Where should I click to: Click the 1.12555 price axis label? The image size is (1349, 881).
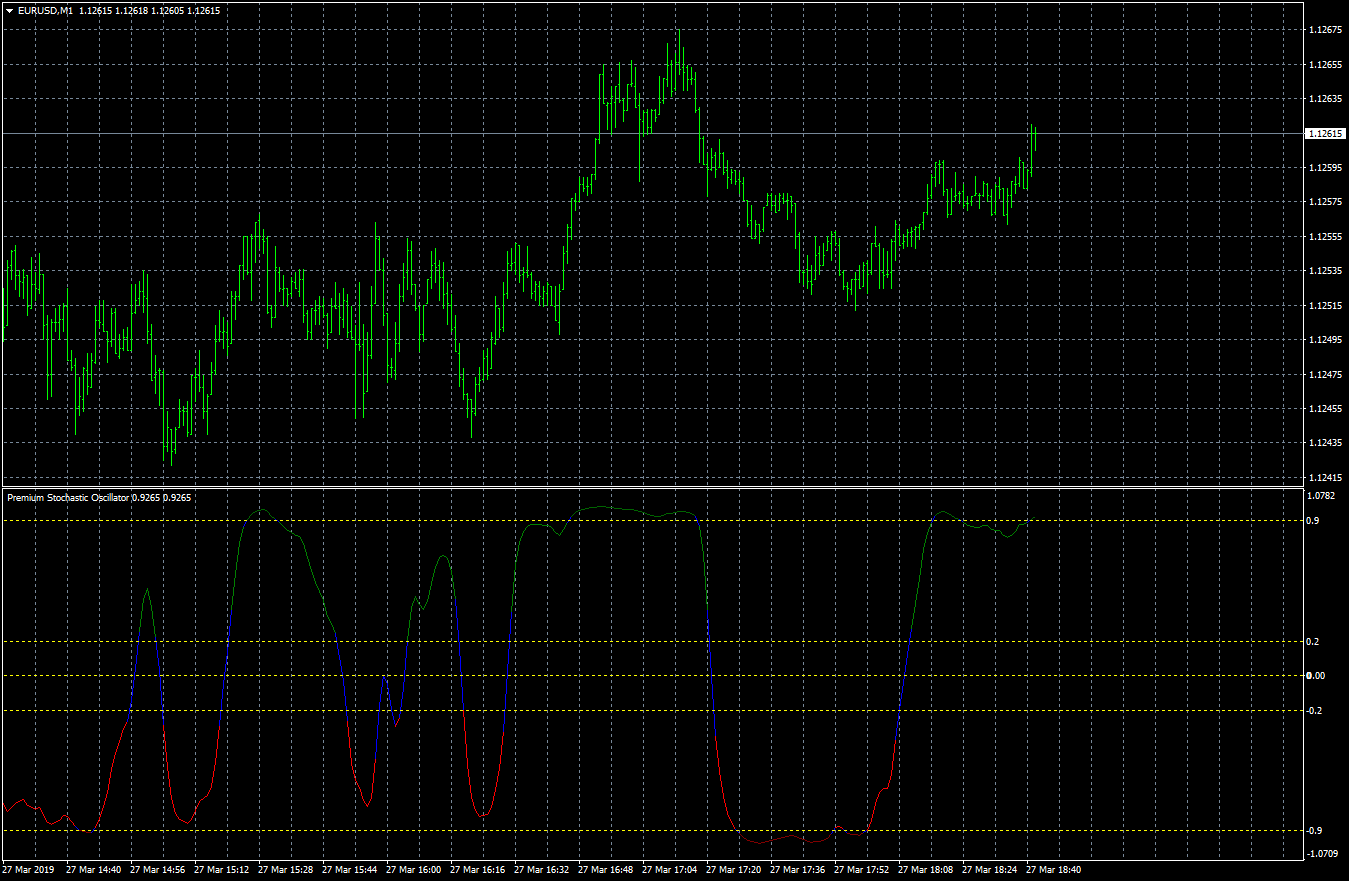[x=1325, y=237]
